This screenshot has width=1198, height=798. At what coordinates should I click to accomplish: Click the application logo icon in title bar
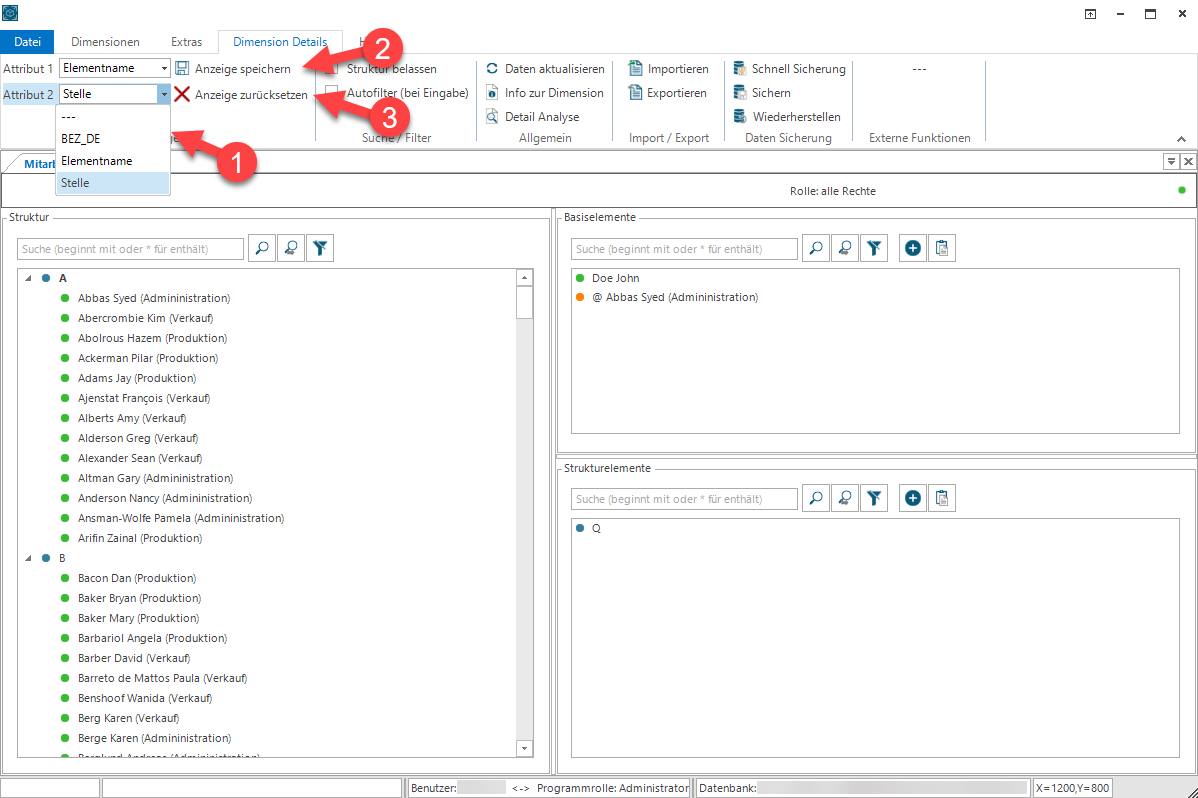10,13
